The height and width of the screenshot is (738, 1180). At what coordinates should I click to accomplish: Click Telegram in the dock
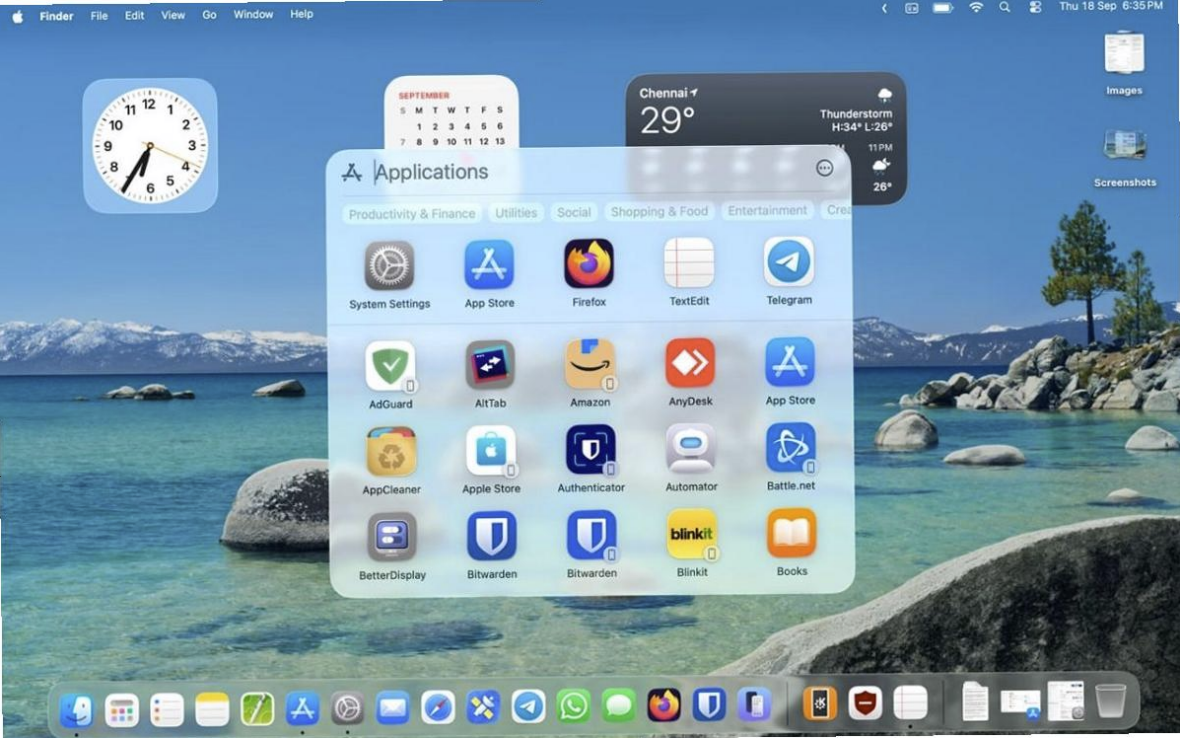point(528,707)
